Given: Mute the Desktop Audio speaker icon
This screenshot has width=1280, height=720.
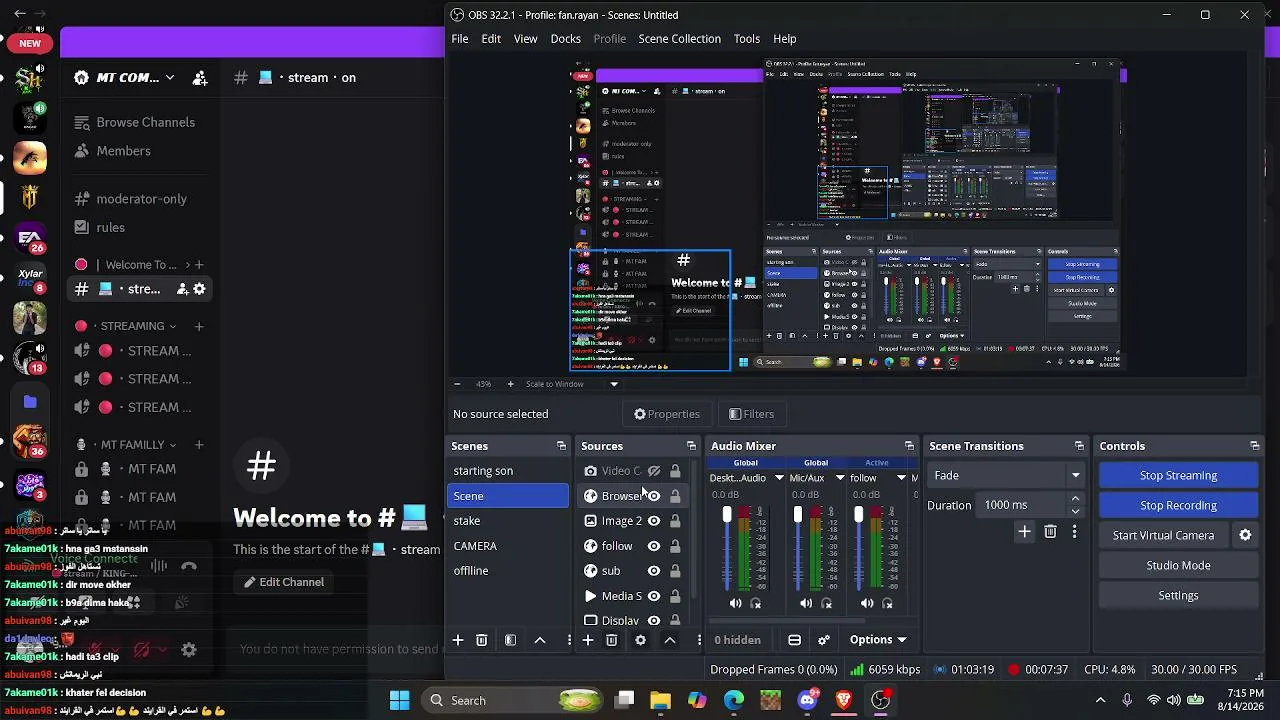Looking at the screenshot, I should click(x=736, y=603).
